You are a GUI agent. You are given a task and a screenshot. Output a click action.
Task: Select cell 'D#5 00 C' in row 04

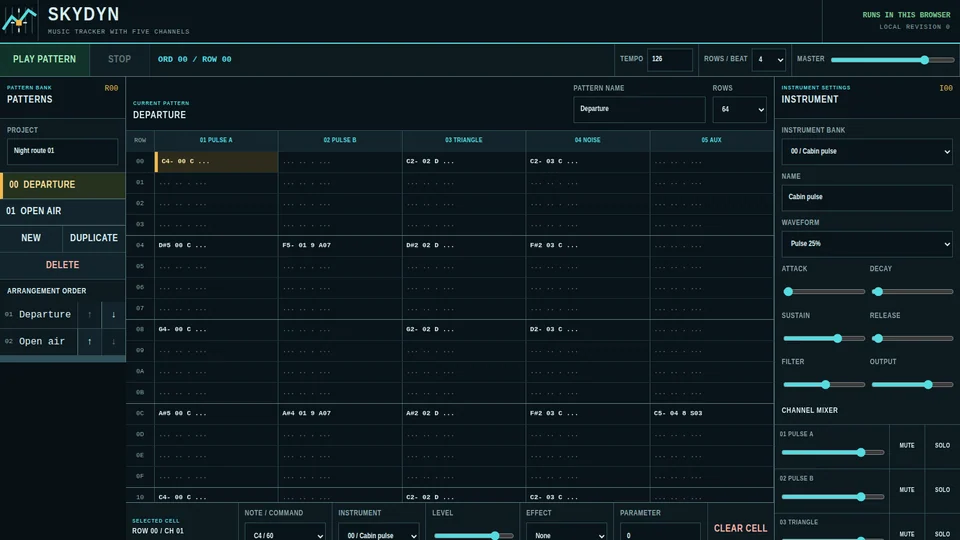coord(216,246)
